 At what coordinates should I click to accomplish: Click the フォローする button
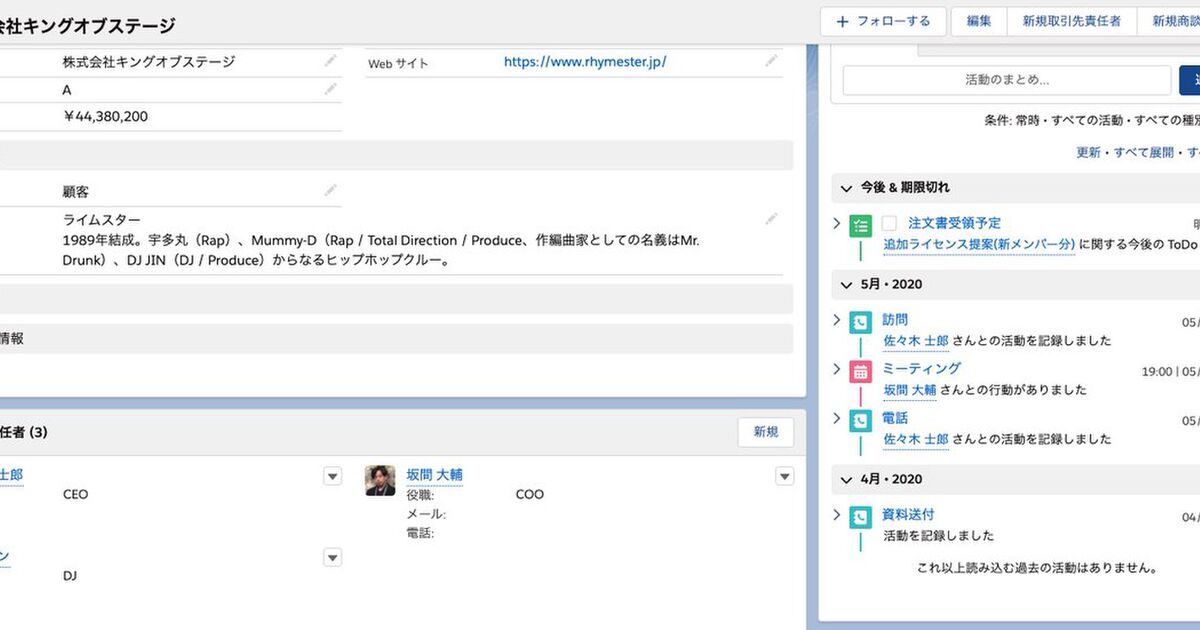pos(883,21)
